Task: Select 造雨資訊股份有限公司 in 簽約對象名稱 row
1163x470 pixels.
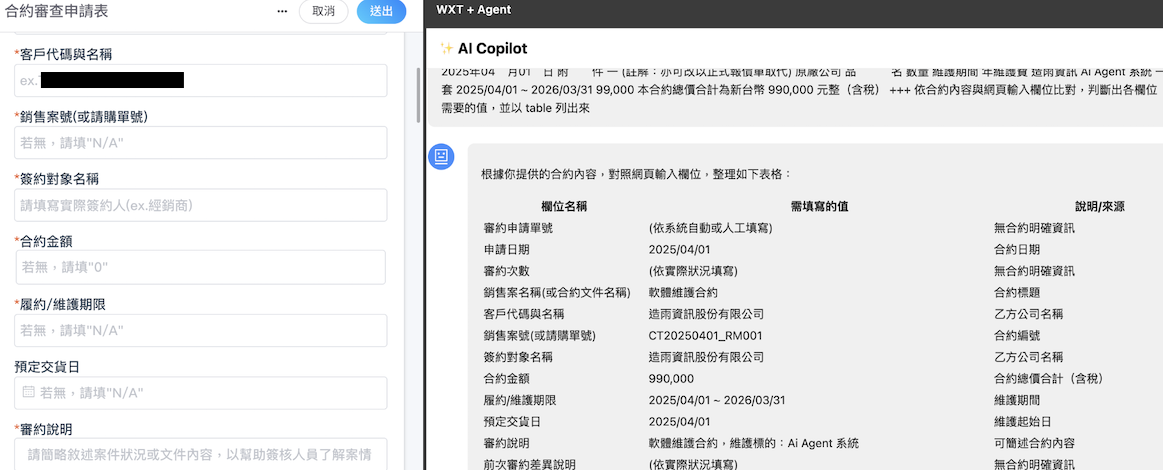Action: (x=706, y=357)
